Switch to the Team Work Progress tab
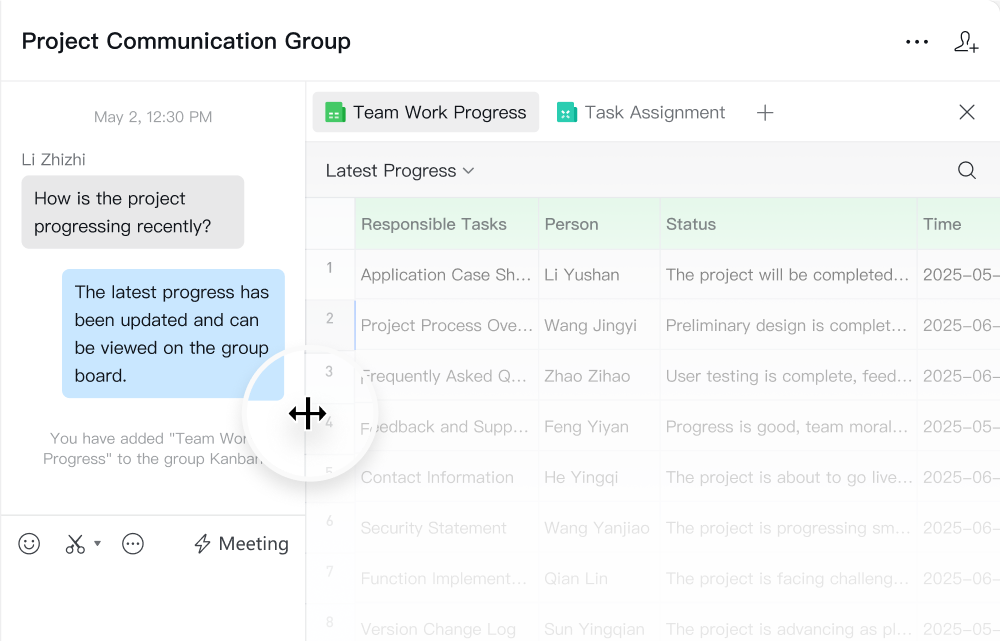Image resolution: width=1000 pixels, height=641 pixels. (426, 113)
